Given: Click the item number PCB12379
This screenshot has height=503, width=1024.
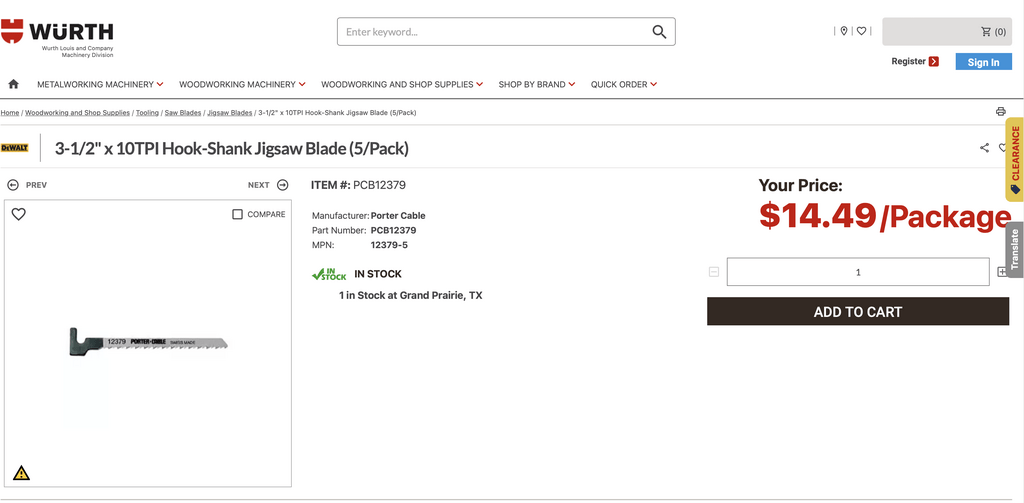Looking at the screenshot, I should [379, 185].
